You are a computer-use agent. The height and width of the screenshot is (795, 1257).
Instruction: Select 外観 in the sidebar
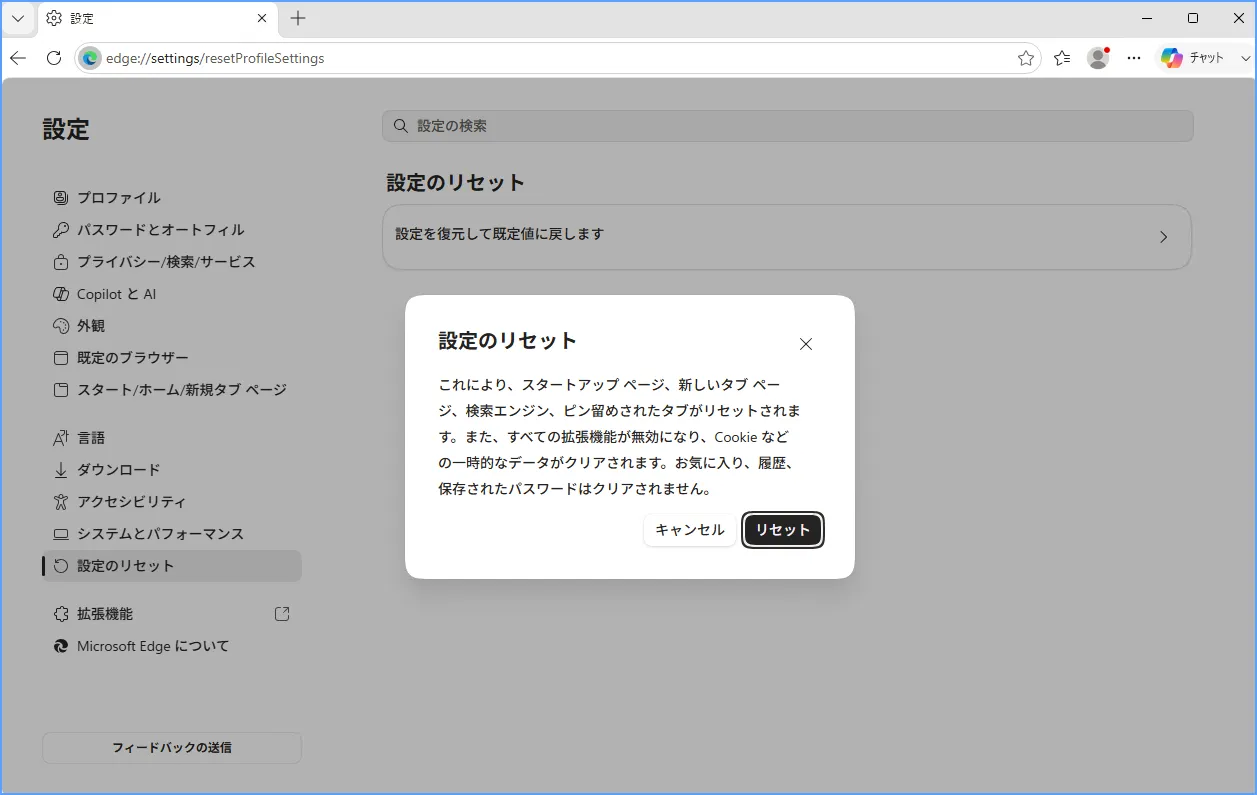(x=172, y=326)
